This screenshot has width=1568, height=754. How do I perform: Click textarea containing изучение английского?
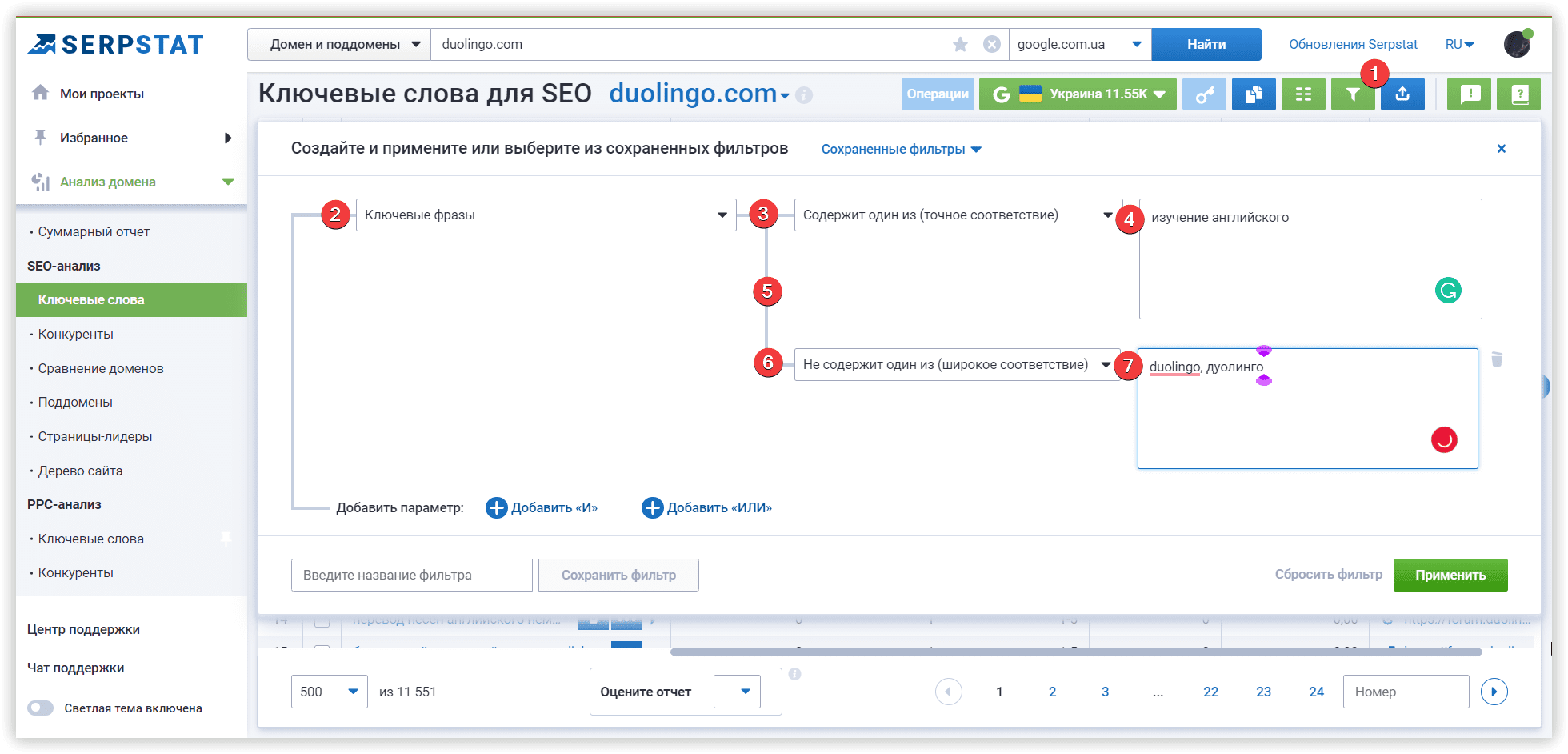(1310, 259)
